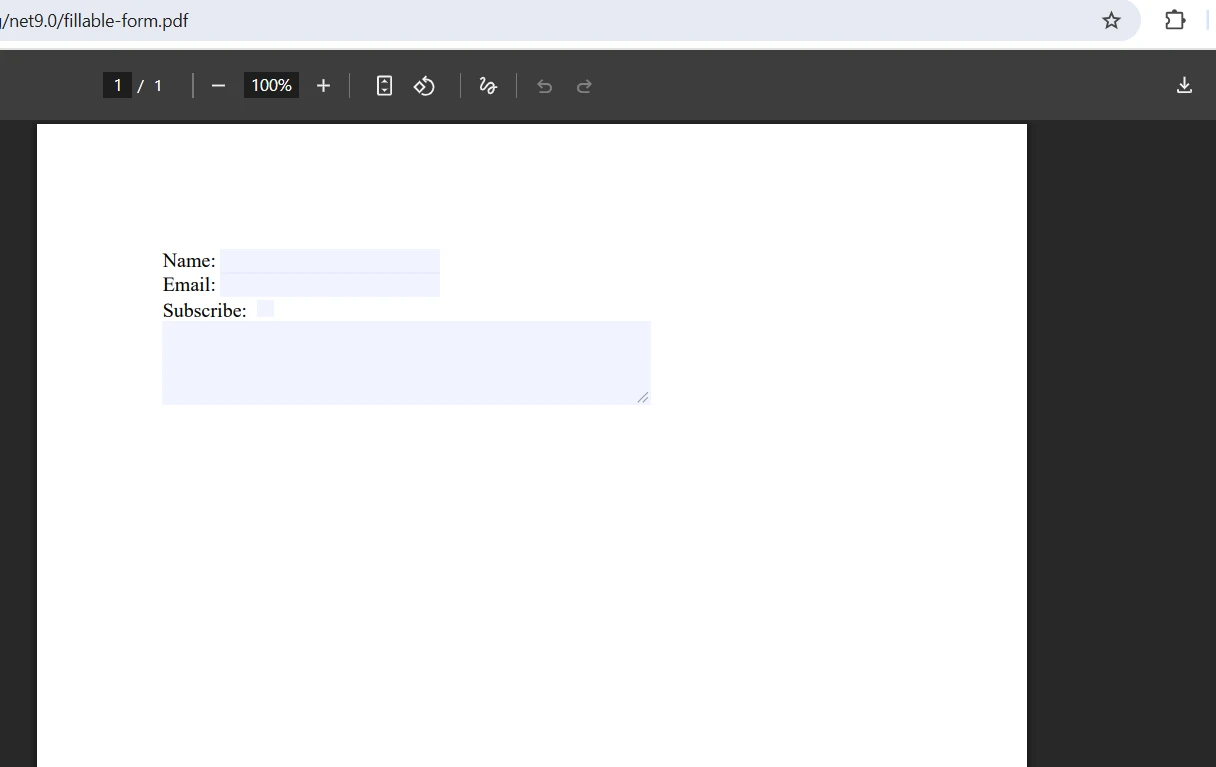Image resolution: width=1216 pixels, height=767 pixels.
Task: Click the page number input box
Action: (117, 85)
